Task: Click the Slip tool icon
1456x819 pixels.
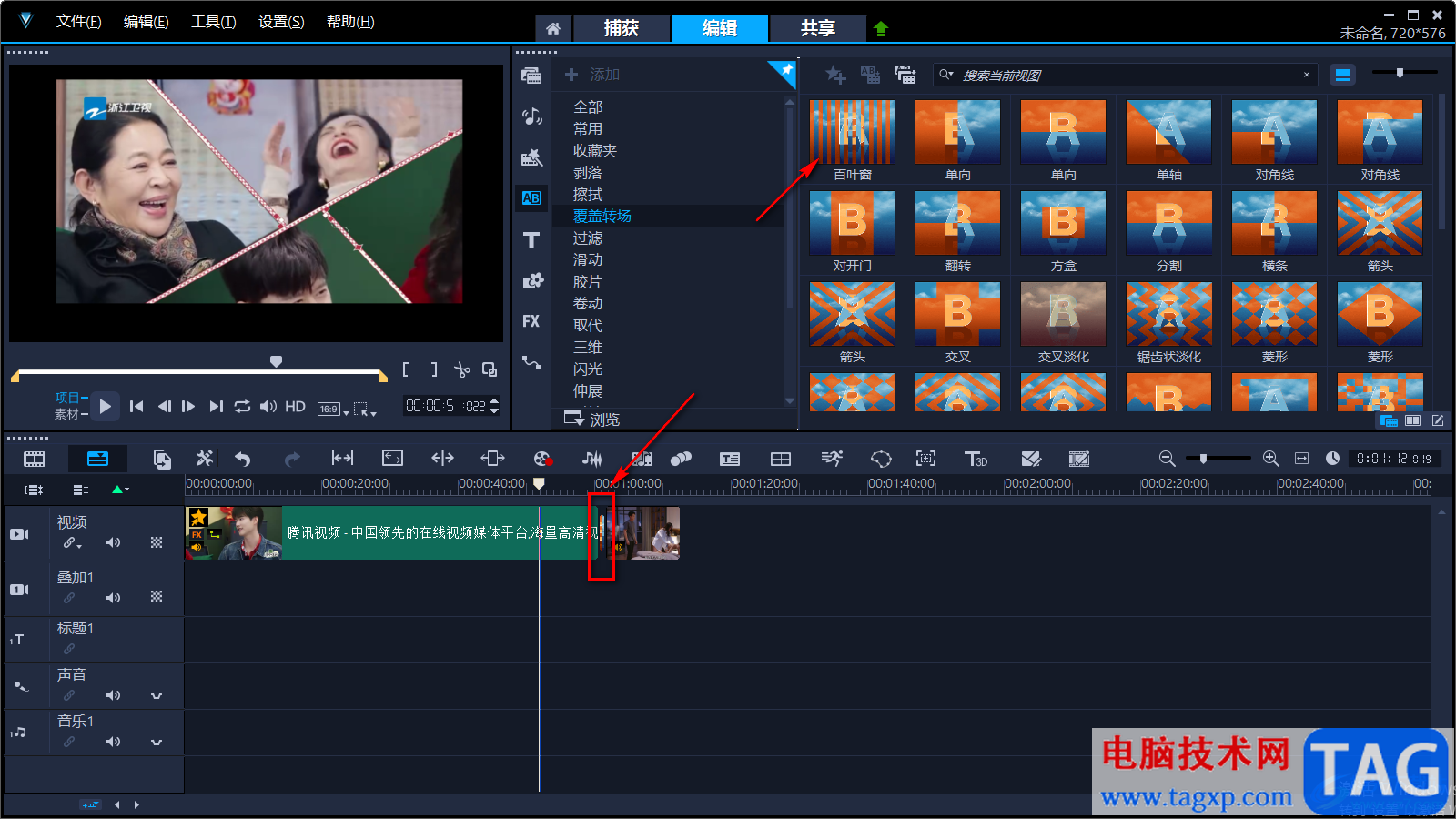Action: [342, 458]
